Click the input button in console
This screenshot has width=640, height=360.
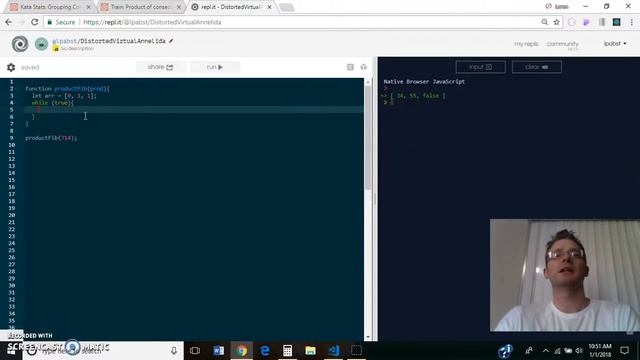[480, 67]
